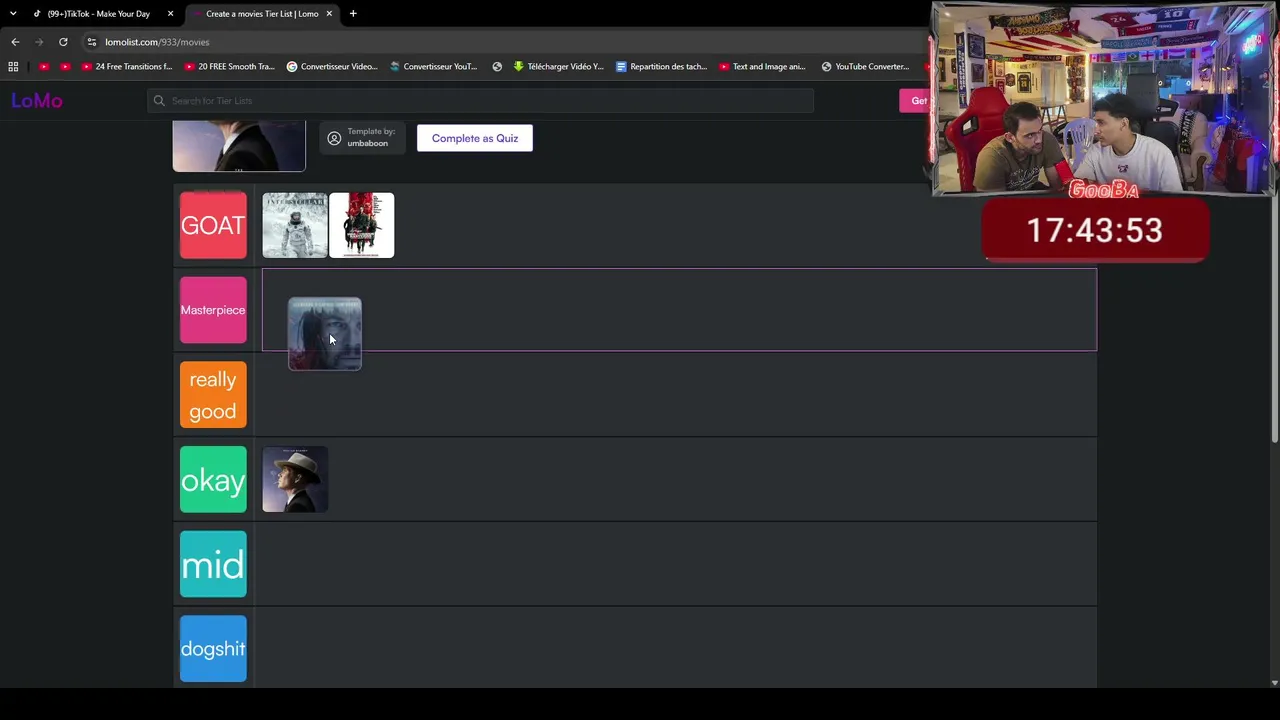Select the dogshit tier label

click(x=213, y=649)
